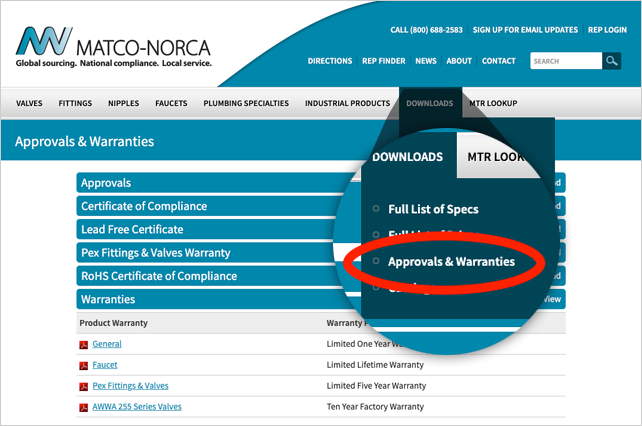
Task: Open the General warranty PDF link
Action: coord(107,344)
